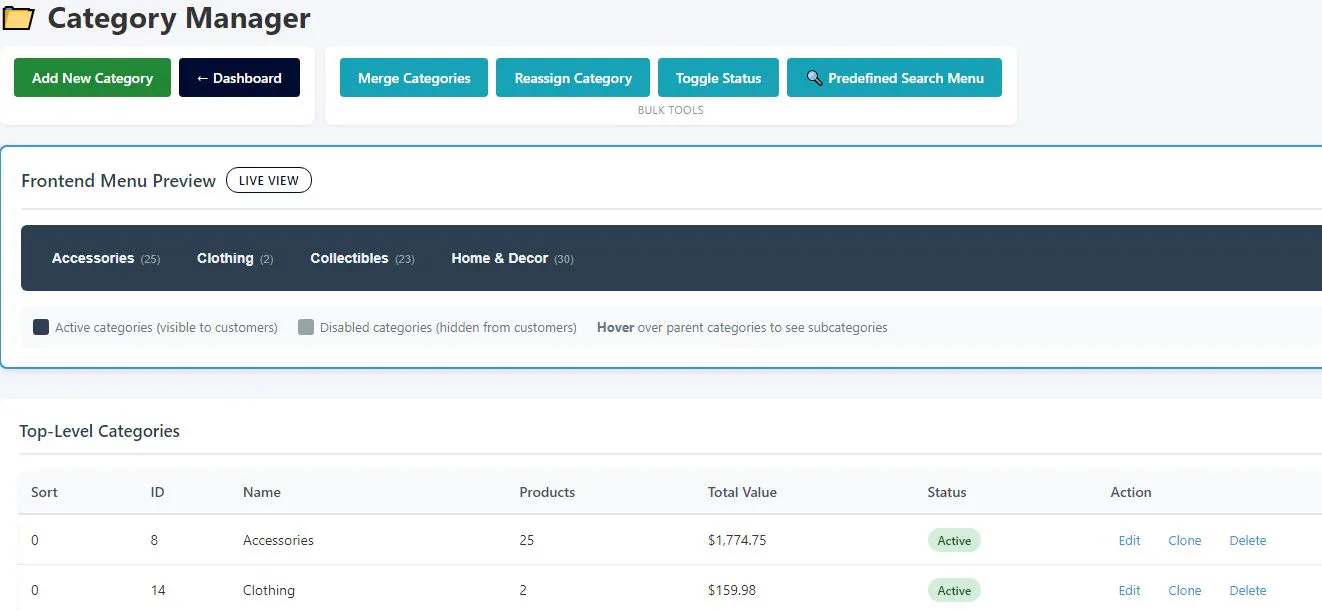
Task: Open the Merge Categories bulk tool
Action: point(414,78)
